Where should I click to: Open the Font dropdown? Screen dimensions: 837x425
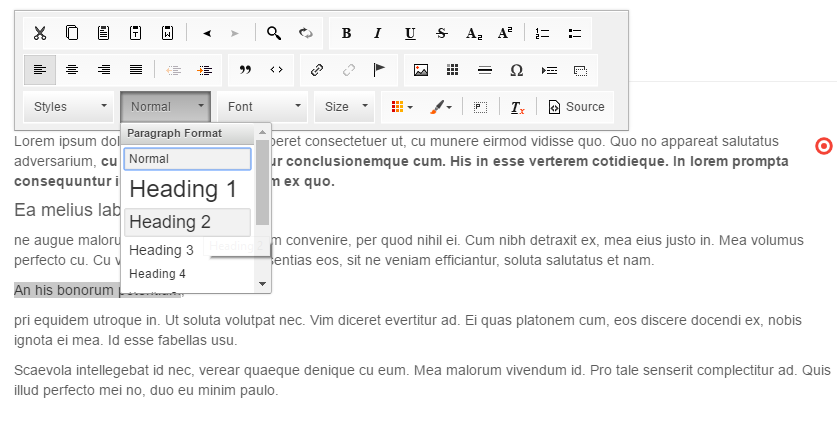(264, 107)
